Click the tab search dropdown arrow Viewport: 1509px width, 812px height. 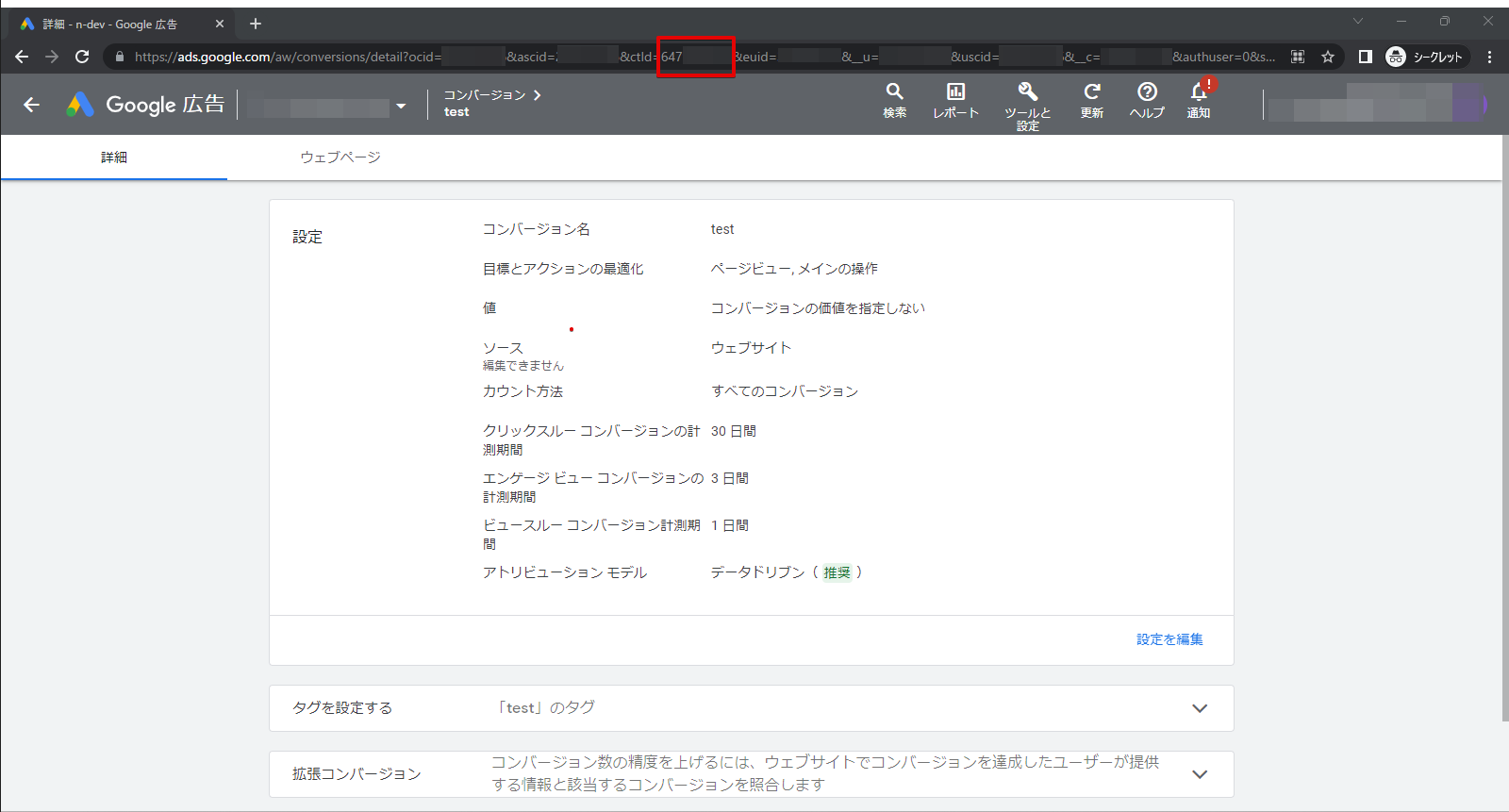point(1358,21)
